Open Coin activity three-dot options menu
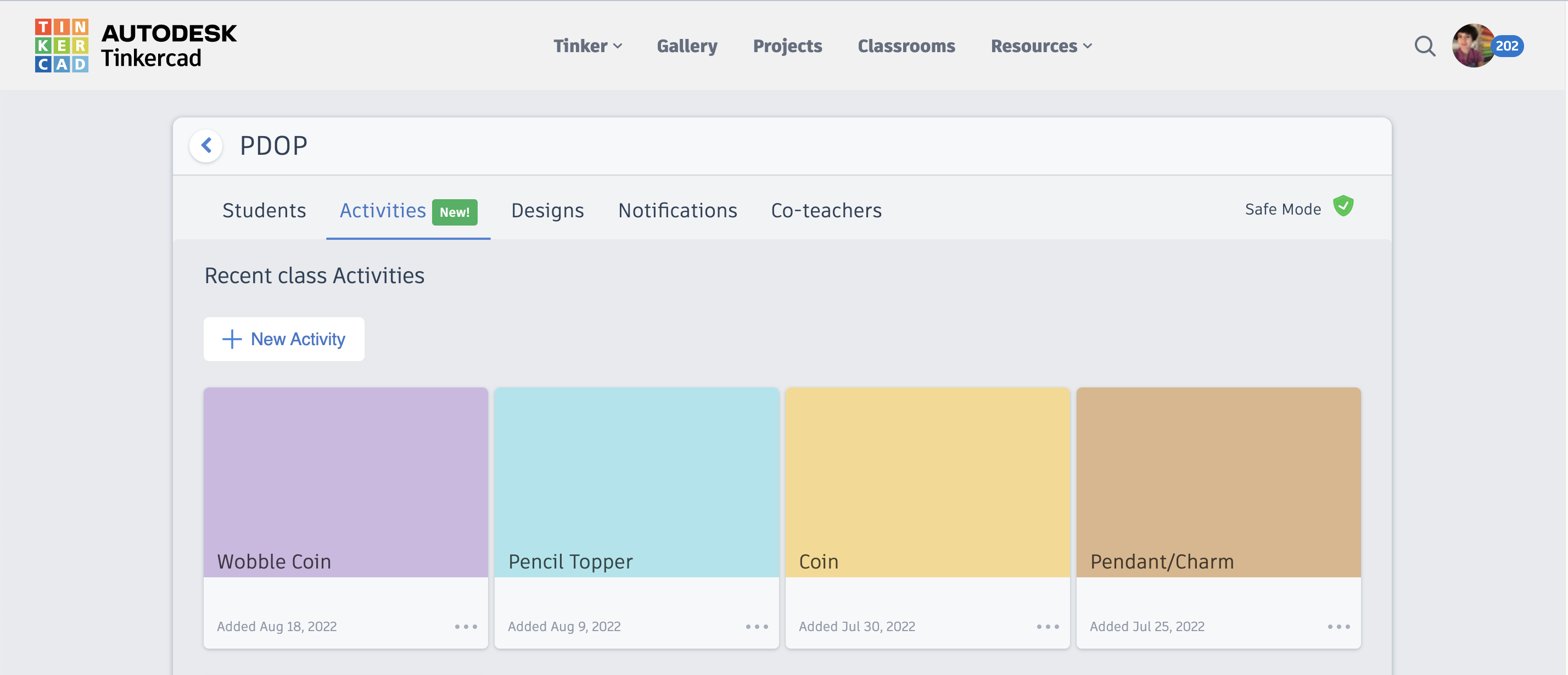Image resolution: width=1568 pixels, height=675 pixels. point(1048,626)
